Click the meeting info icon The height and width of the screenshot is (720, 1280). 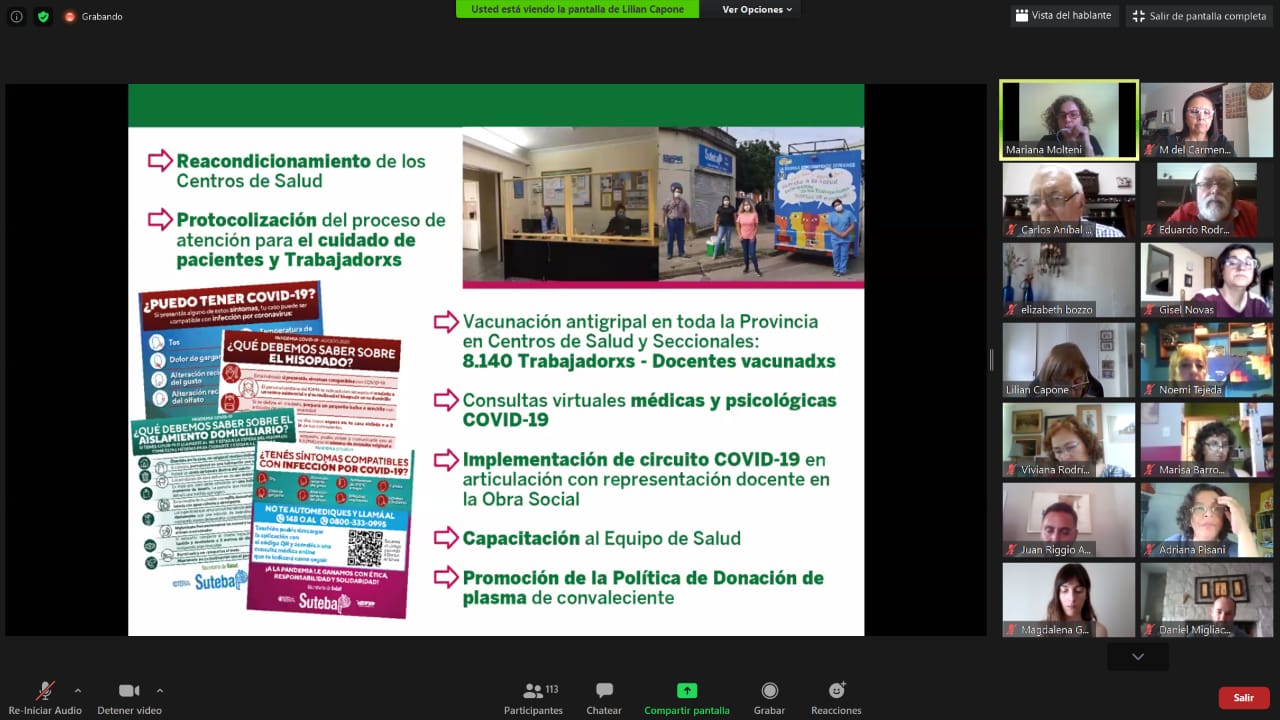pyautogui.click(x=16, y=16)
